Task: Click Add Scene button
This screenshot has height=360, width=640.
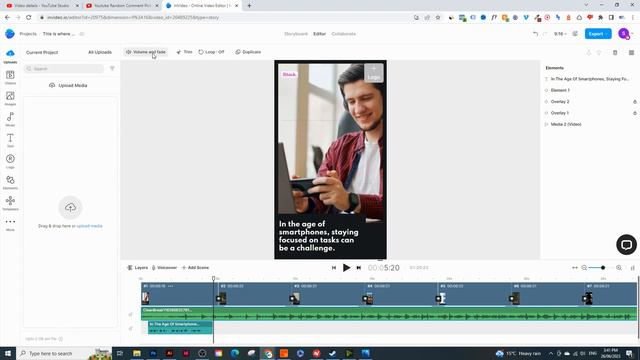Action: coord(196,268)
